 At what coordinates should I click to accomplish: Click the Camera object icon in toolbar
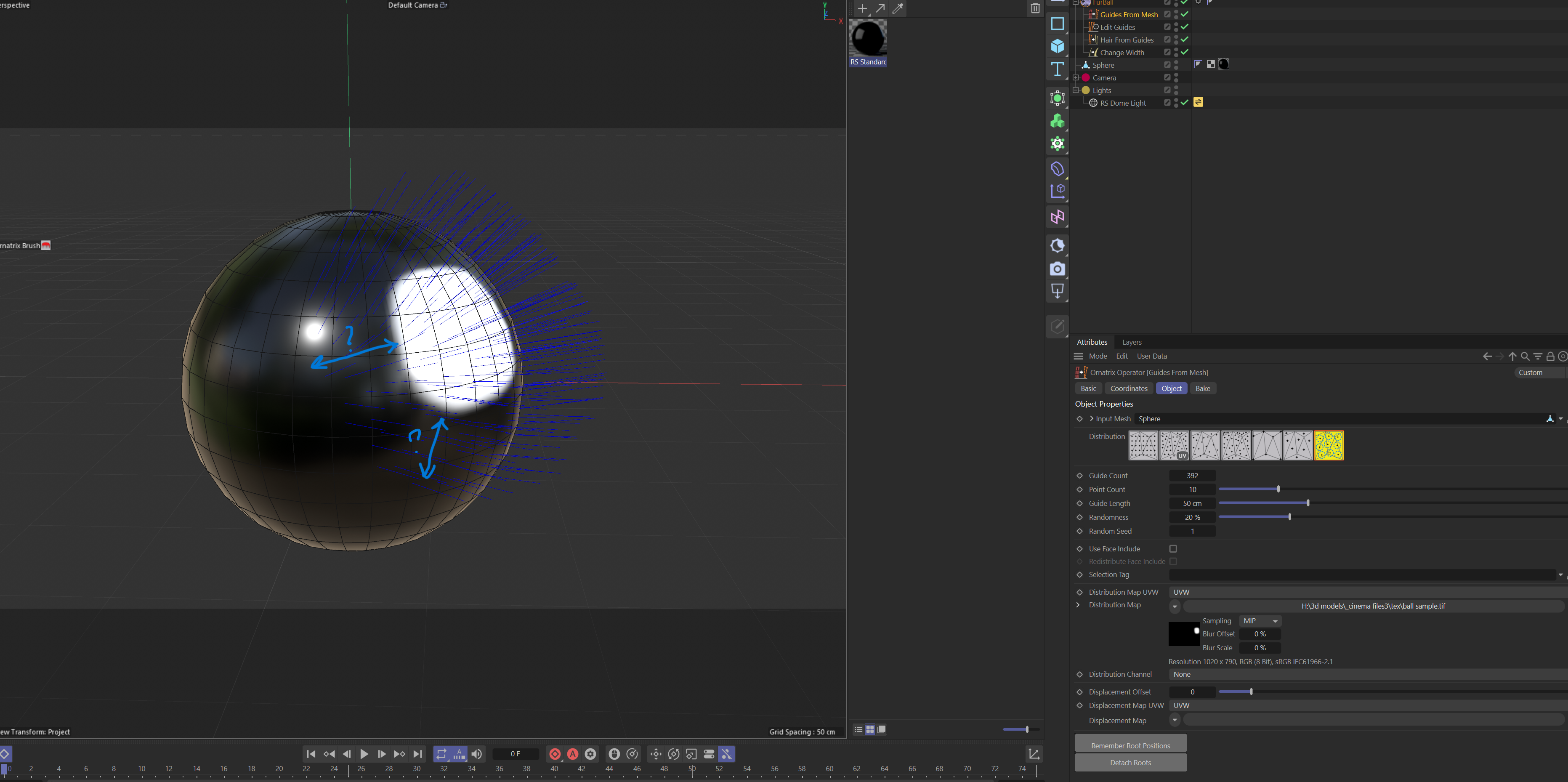coord(1057,269)
